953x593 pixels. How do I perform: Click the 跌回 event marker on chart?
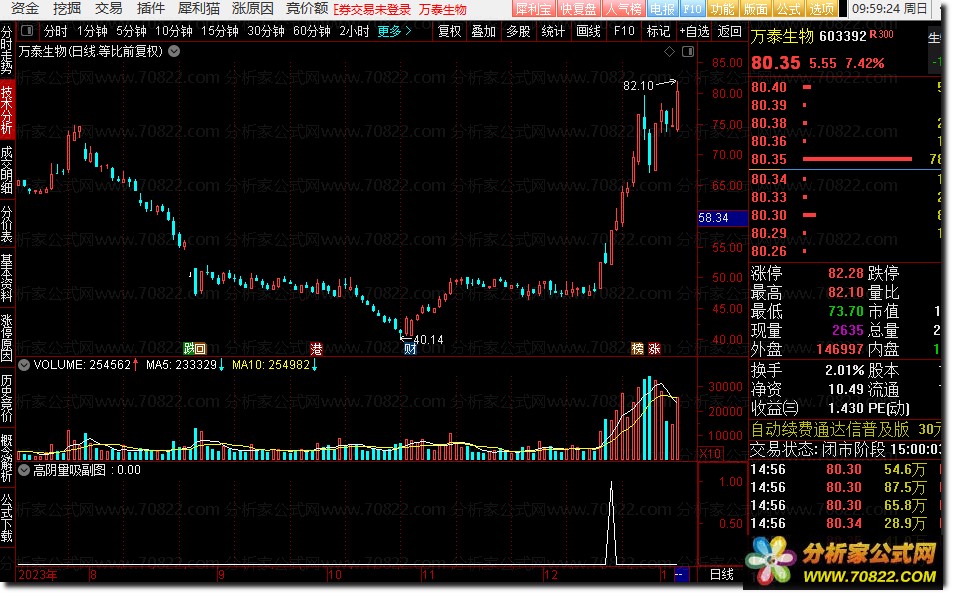click(195, 348)
